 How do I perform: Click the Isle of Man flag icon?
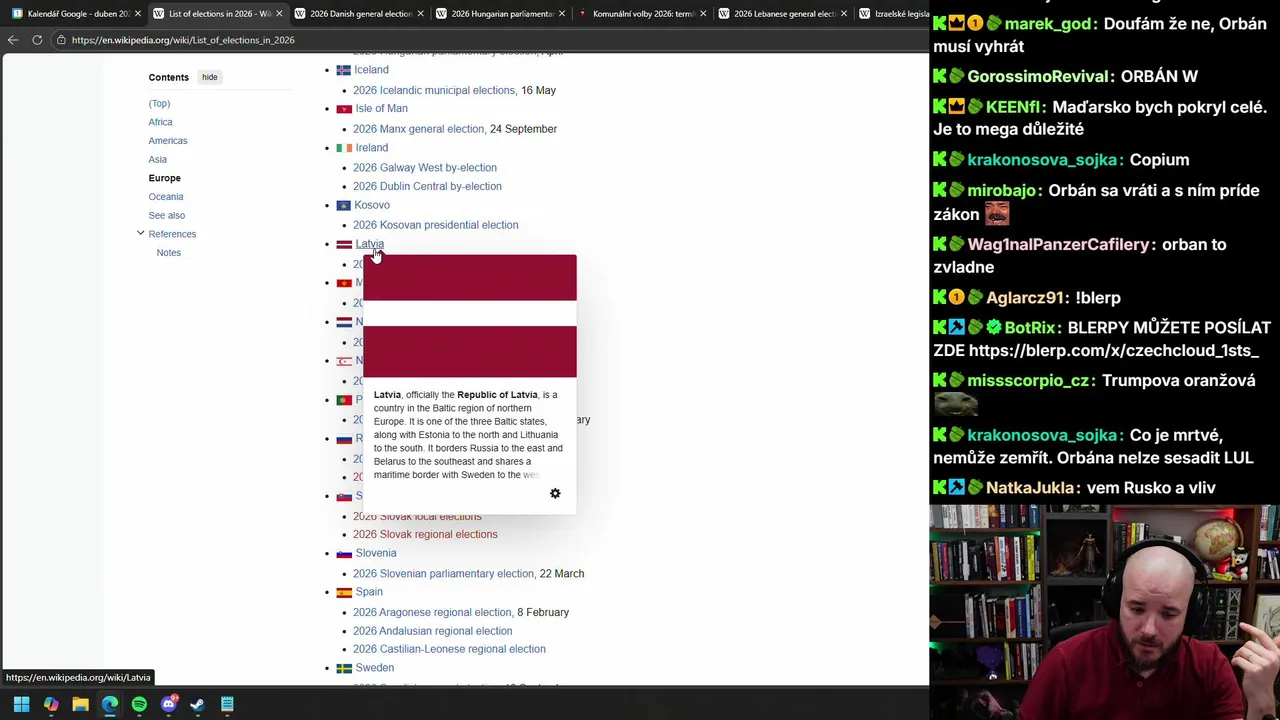pos(343,109)
